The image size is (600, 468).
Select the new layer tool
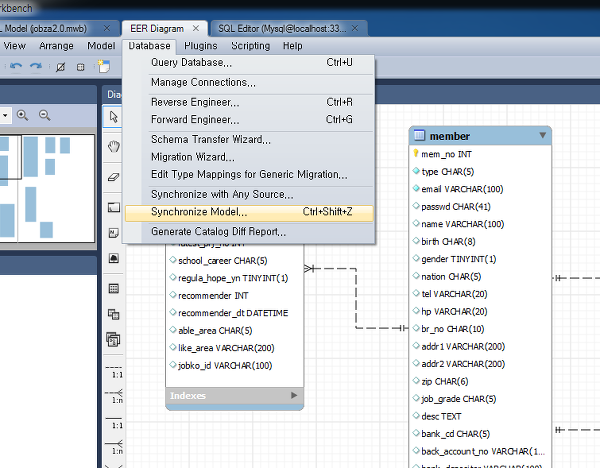[x=114, y=208]
